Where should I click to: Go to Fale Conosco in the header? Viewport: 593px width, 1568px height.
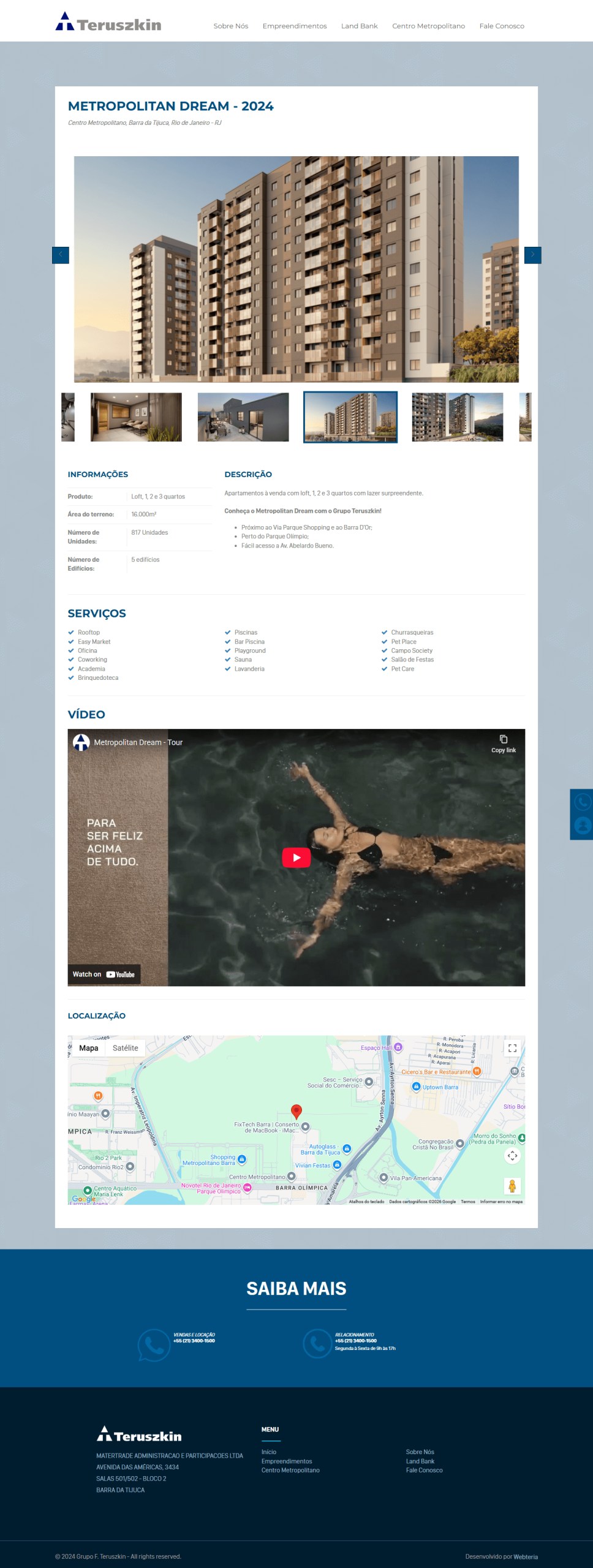pos(501,26)
